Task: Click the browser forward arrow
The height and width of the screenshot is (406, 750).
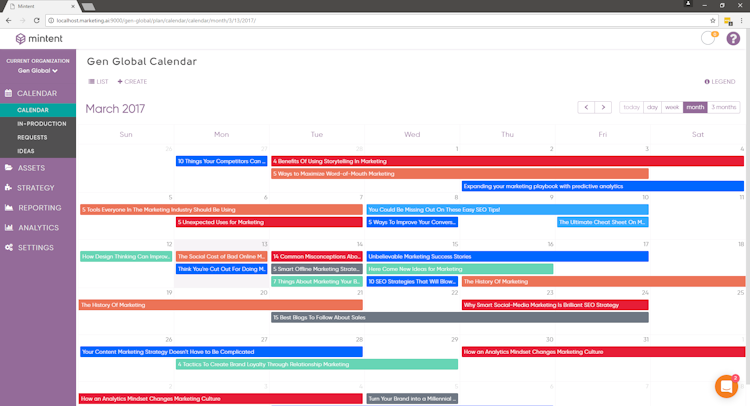Action: (22, 21)
